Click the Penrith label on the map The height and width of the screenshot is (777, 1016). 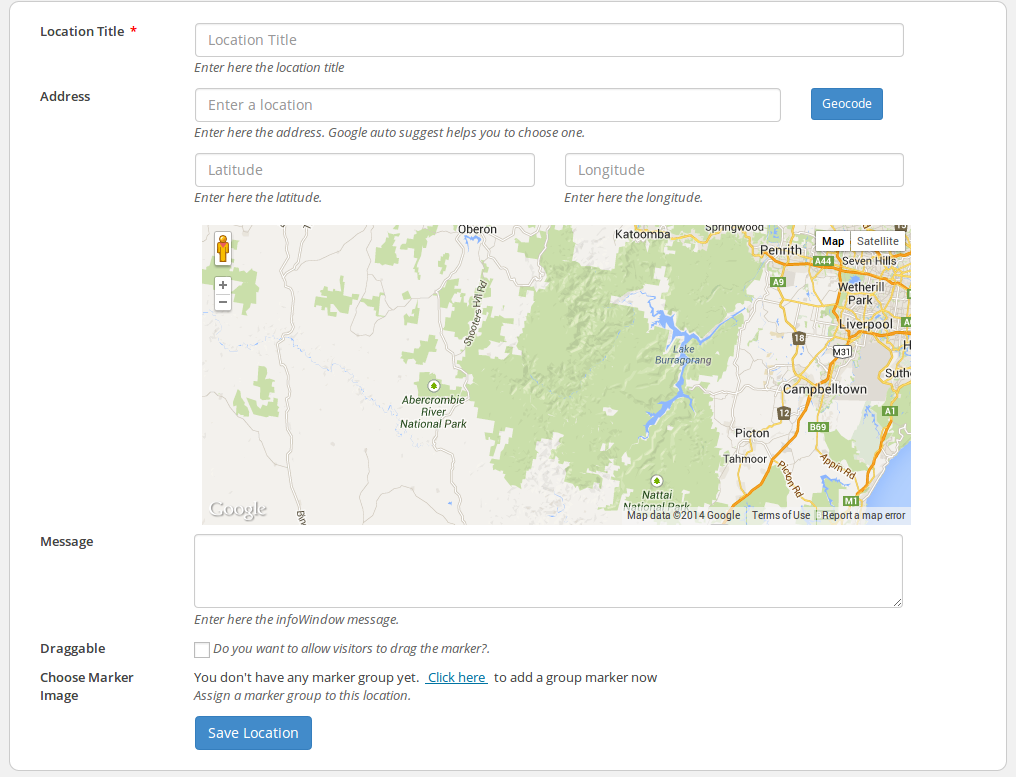(x=781, y=250)
